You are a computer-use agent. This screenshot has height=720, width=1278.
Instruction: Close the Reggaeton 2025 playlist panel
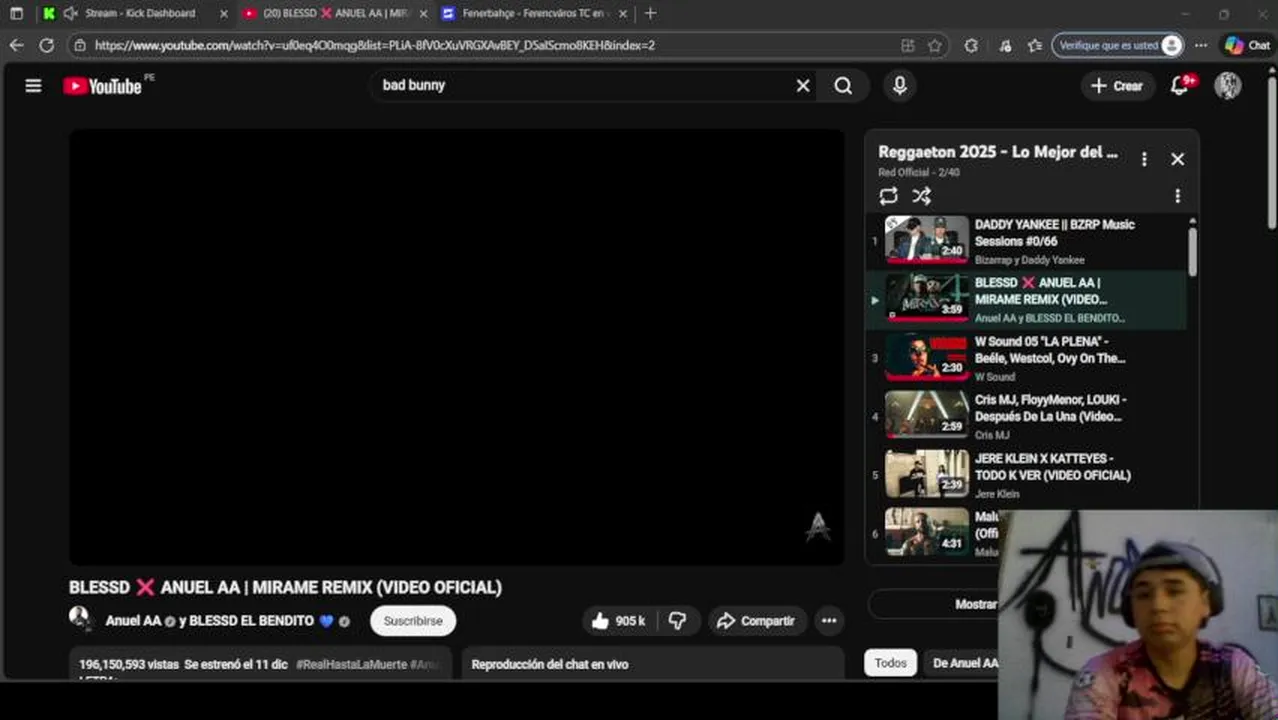pyautogui.click(x=1177, y=159)
